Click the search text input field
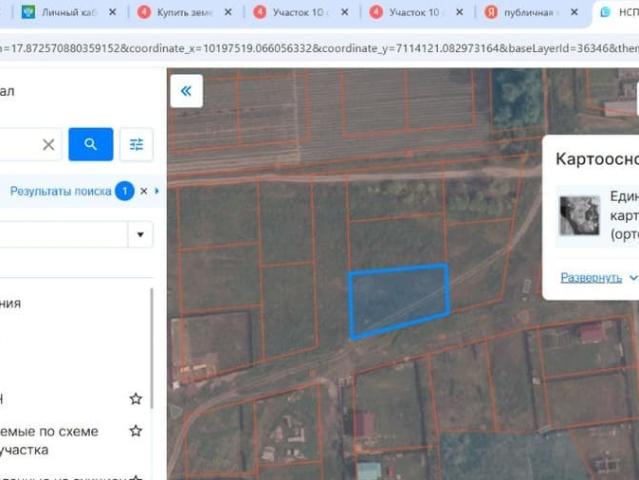Screen dimensions: 639x480 [x=31, y=144]
